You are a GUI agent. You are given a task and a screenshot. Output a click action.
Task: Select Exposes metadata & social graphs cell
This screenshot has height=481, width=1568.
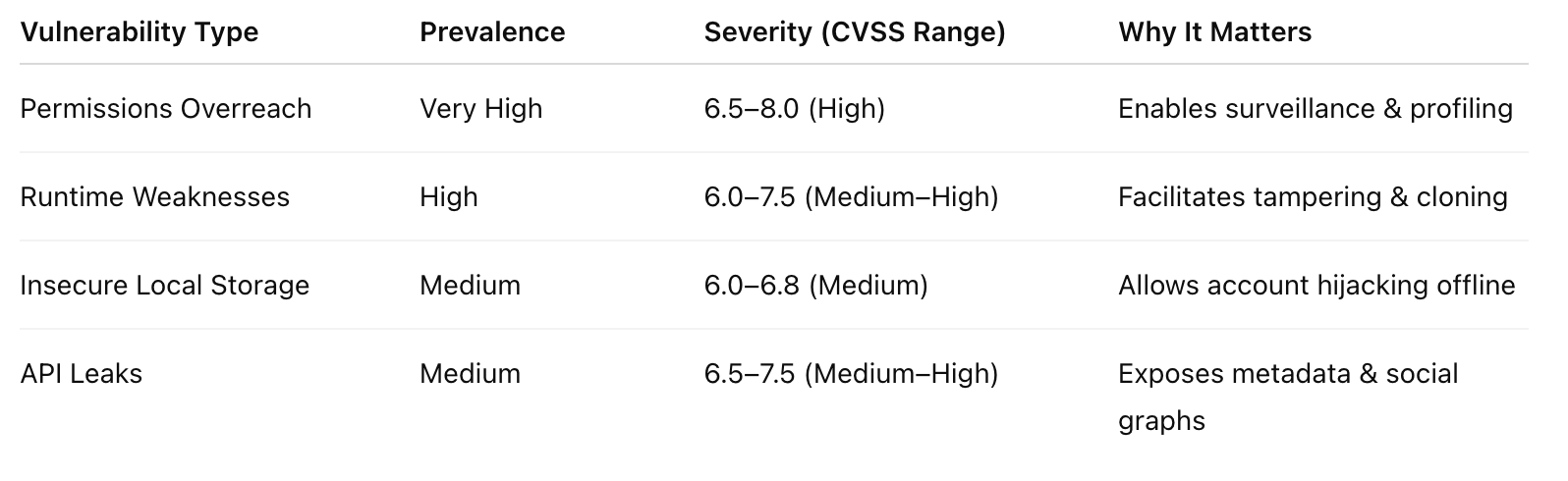point(1288,398)
